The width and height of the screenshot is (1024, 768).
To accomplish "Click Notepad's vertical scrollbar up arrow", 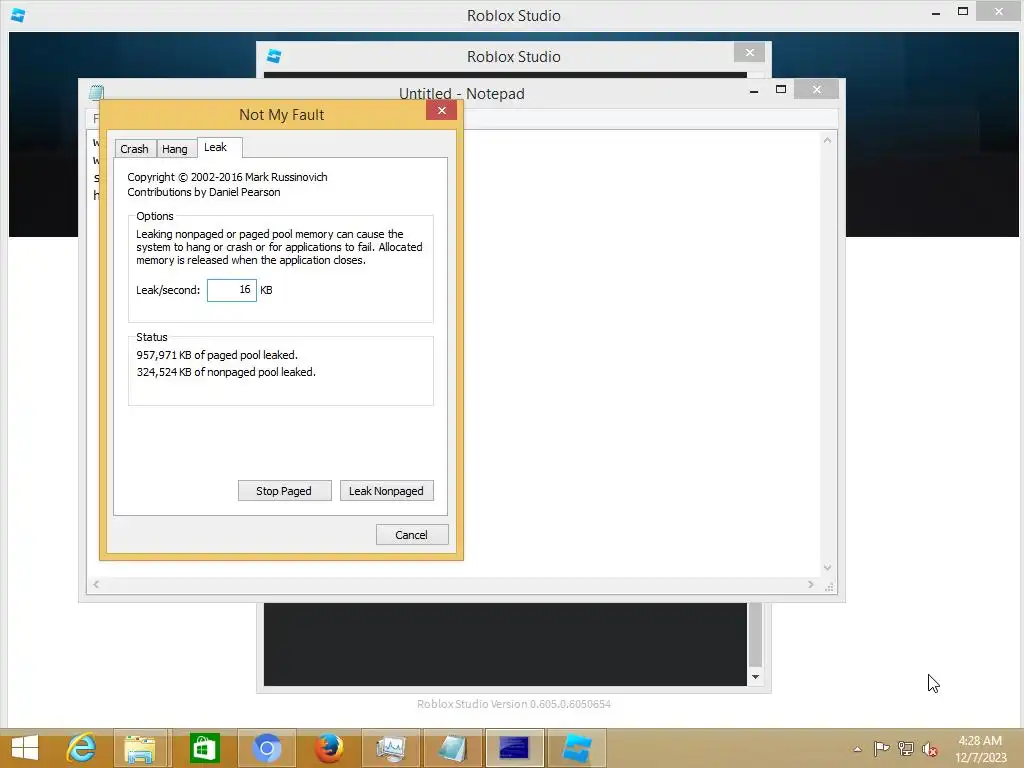I will (827, 140).
